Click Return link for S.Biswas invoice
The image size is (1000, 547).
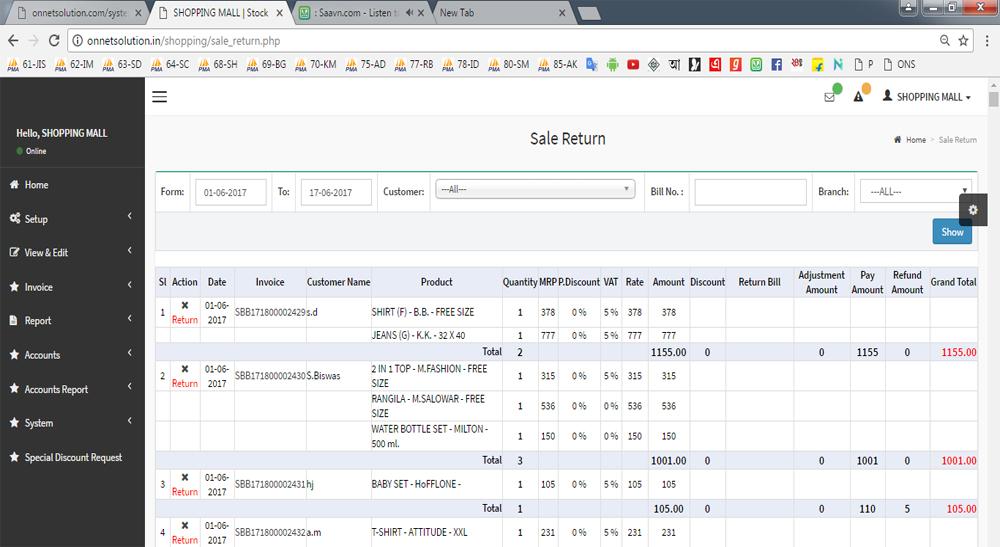tap(185, 384)
